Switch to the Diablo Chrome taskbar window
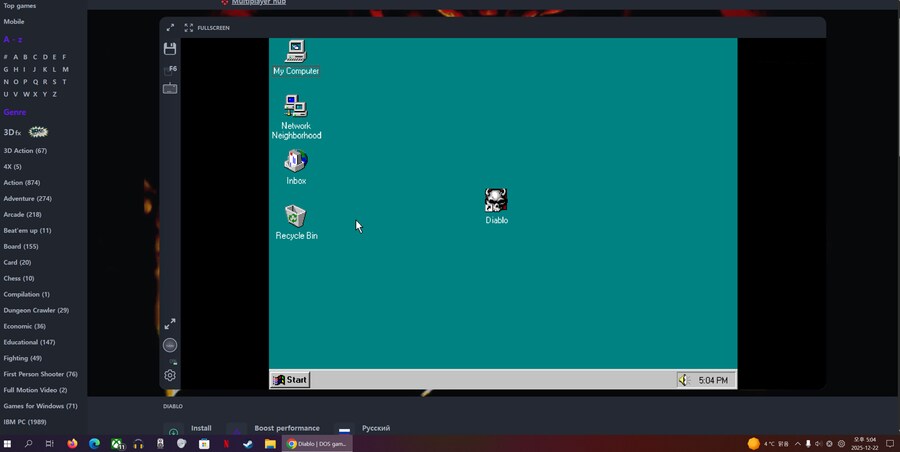This screenshot has height=452, width=900. coord(318,444)
